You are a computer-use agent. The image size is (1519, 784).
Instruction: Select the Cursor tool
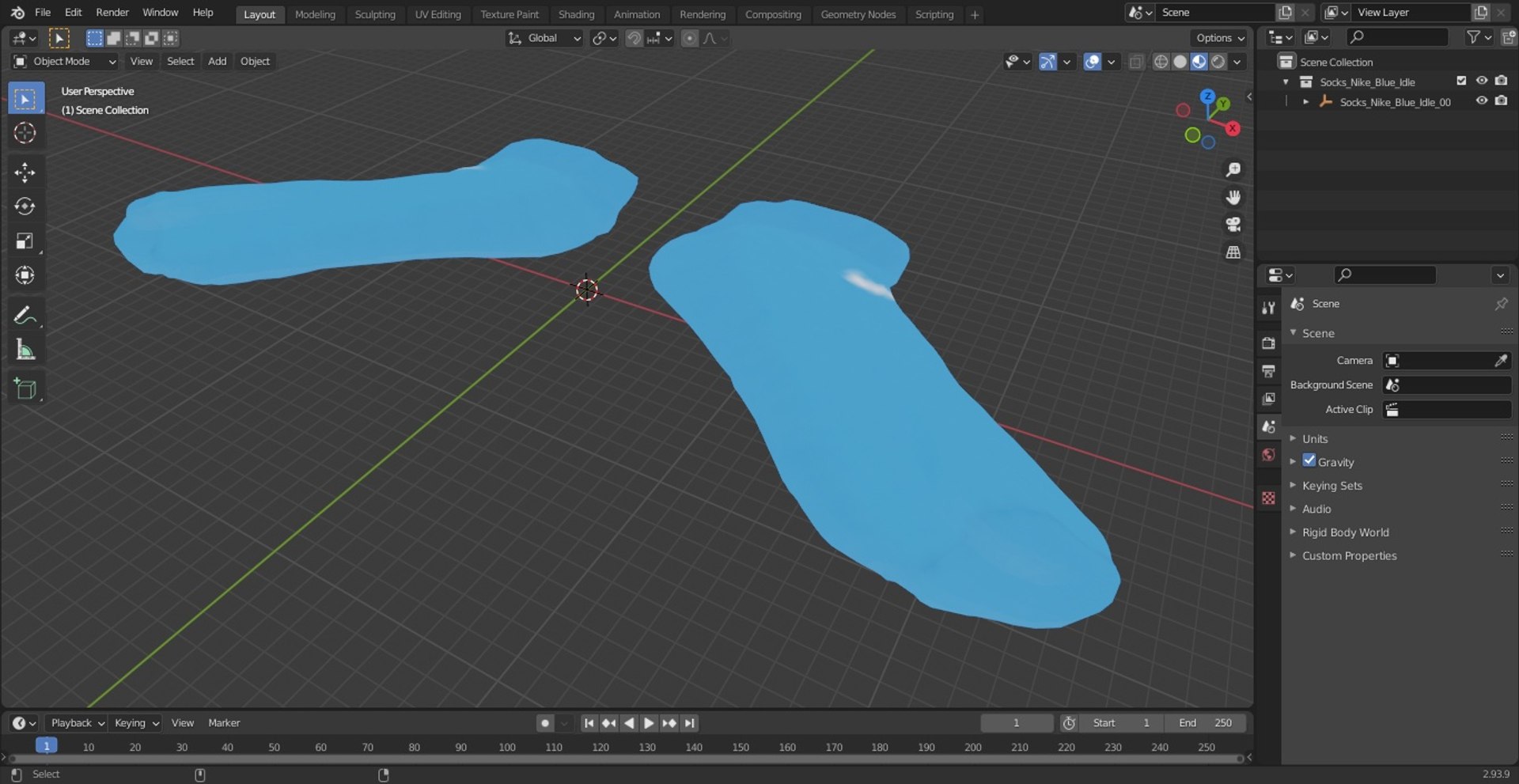(25, 133)
